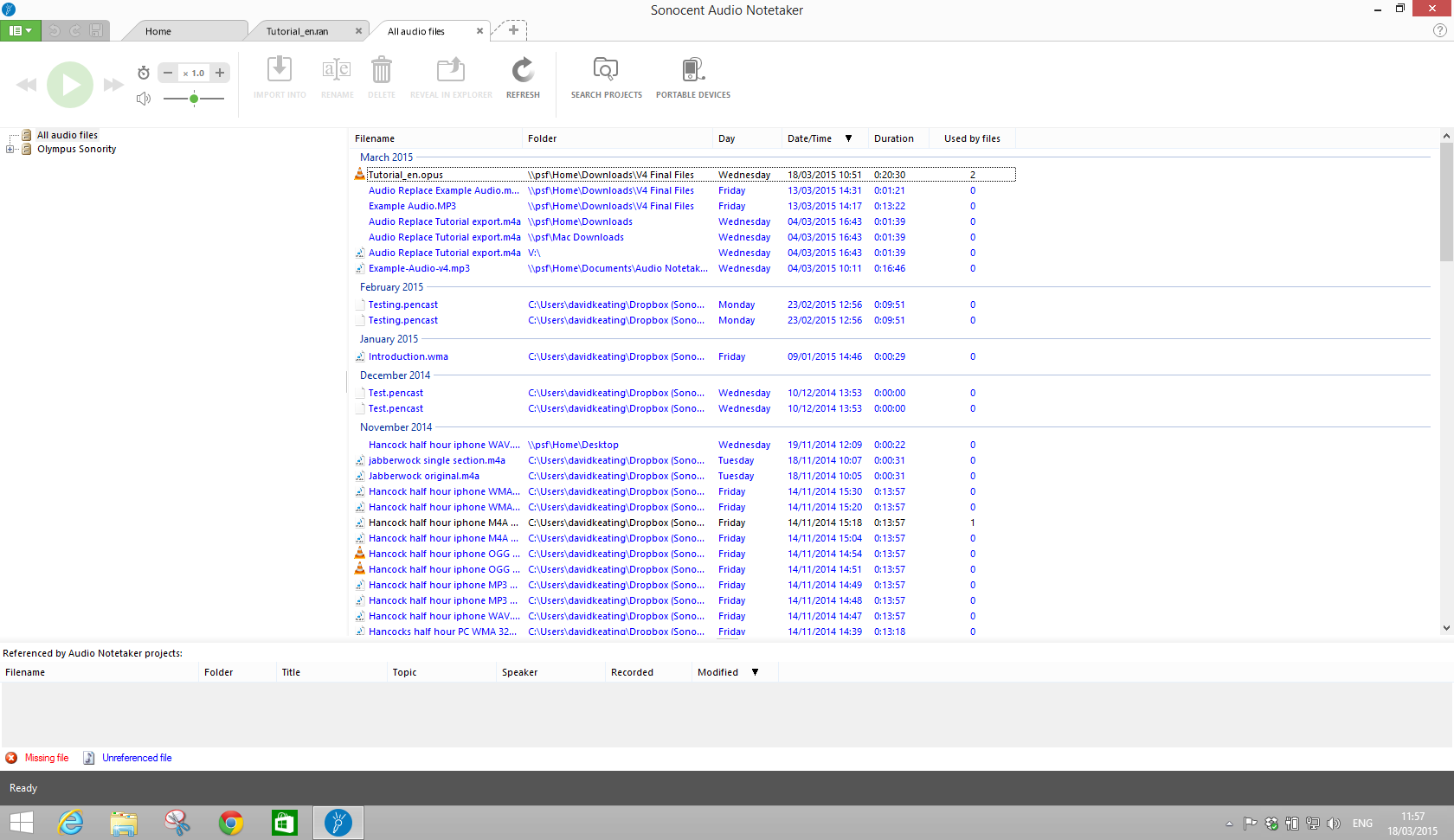Sort list by Duration column header
This screenshot has width=1454, height=840.
(x=898, y=138)
